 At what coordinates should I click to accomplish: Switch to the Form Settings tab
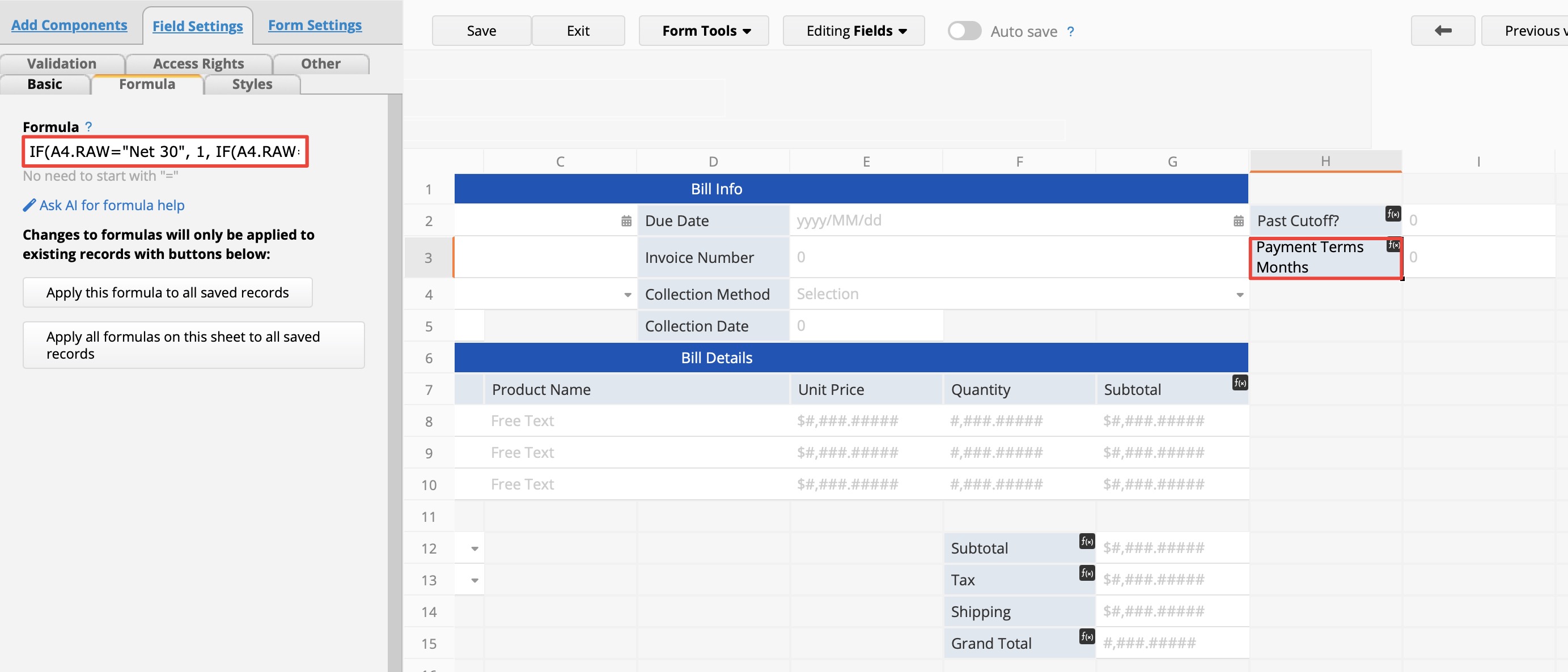click(315, 25)
